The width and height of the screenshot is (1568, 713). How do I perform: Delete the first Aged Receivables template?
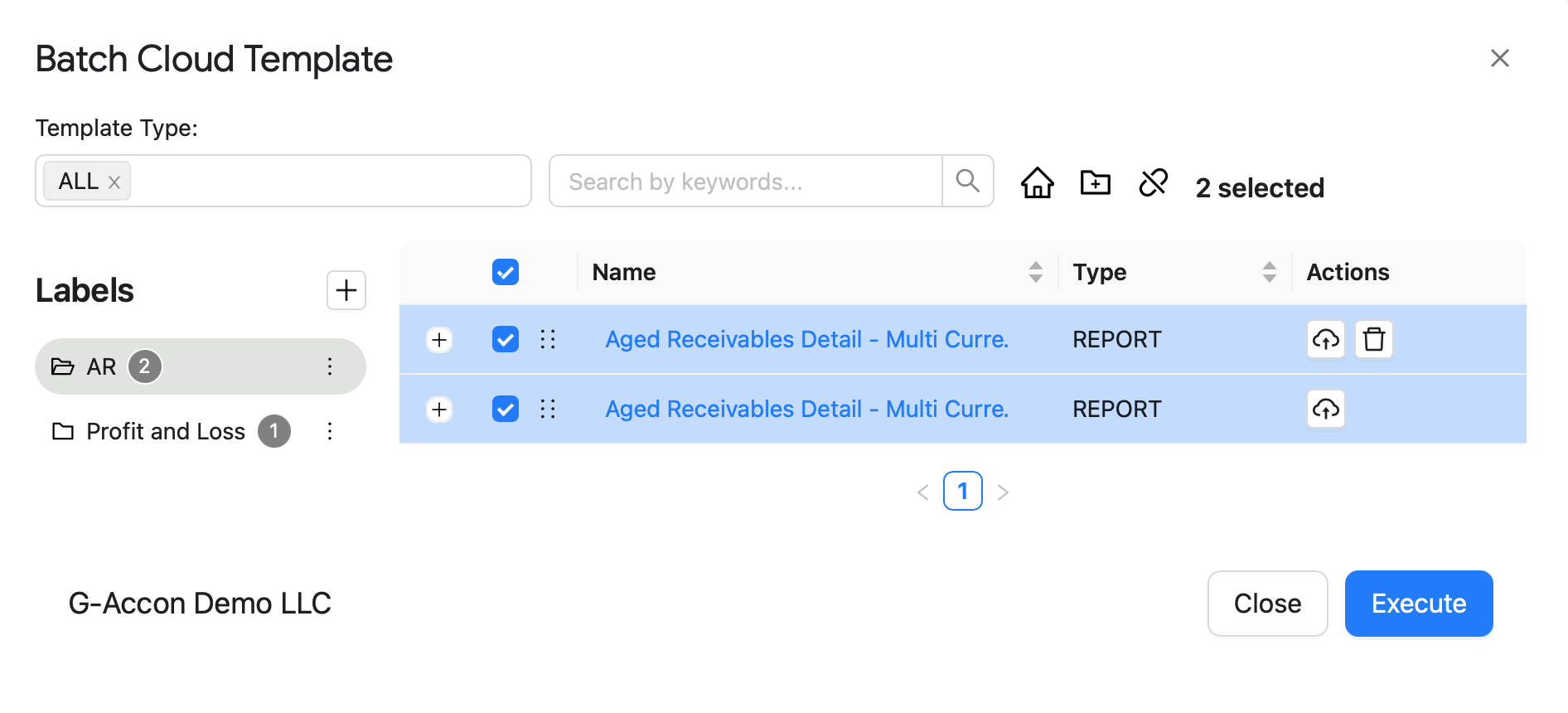1373,339
